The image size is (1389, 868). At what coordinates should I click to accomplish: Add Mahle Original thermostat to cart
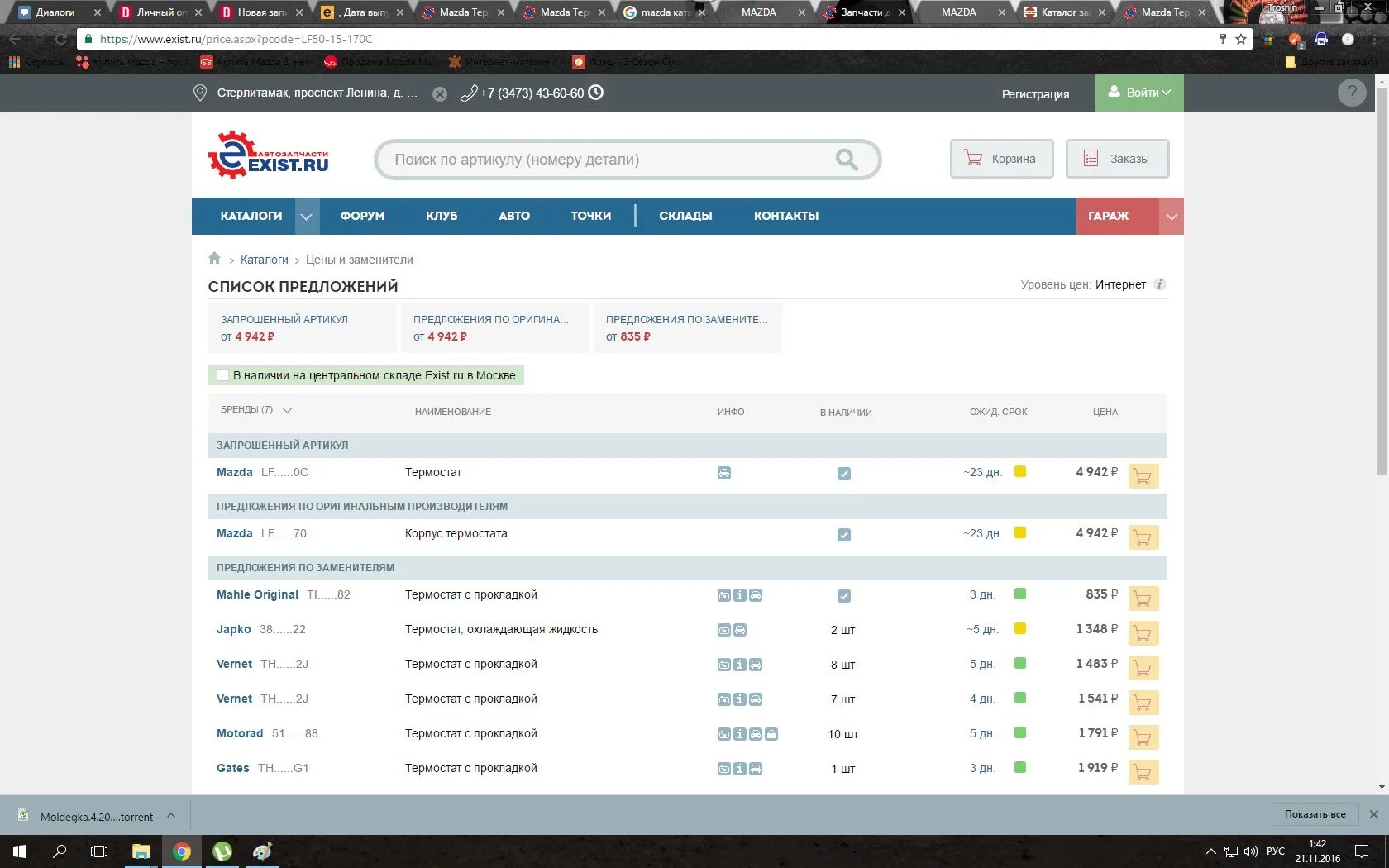1143,598
